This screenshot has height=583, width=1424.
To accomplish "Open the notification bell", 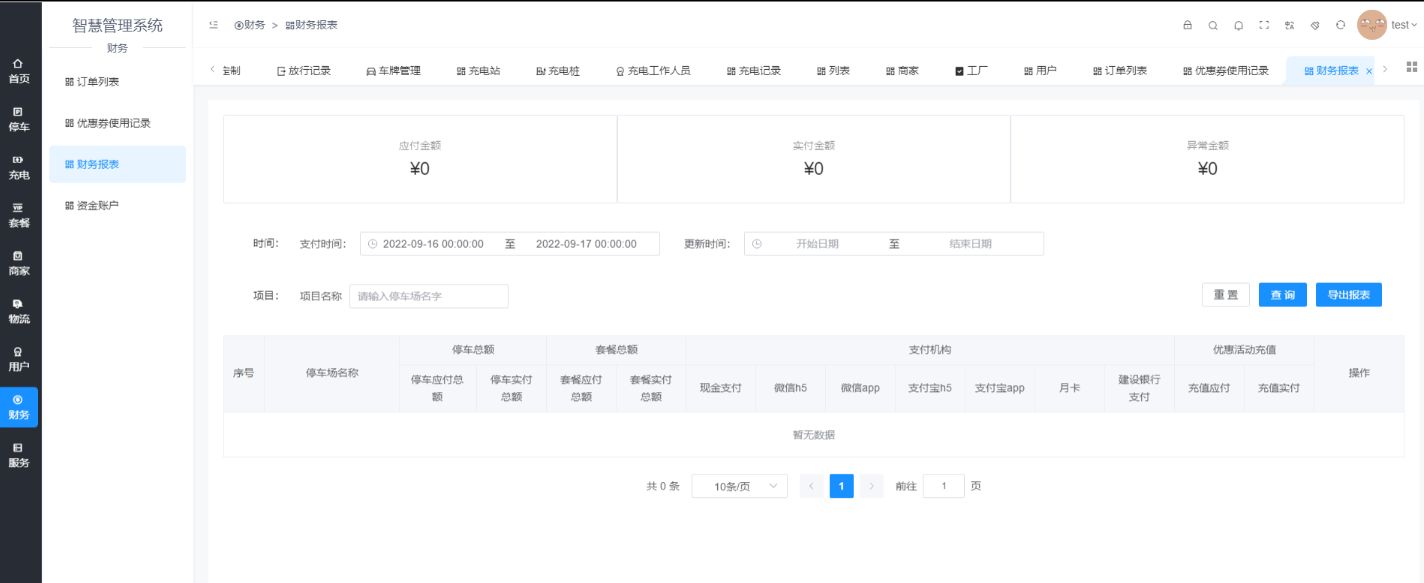I will point(1239,25).
